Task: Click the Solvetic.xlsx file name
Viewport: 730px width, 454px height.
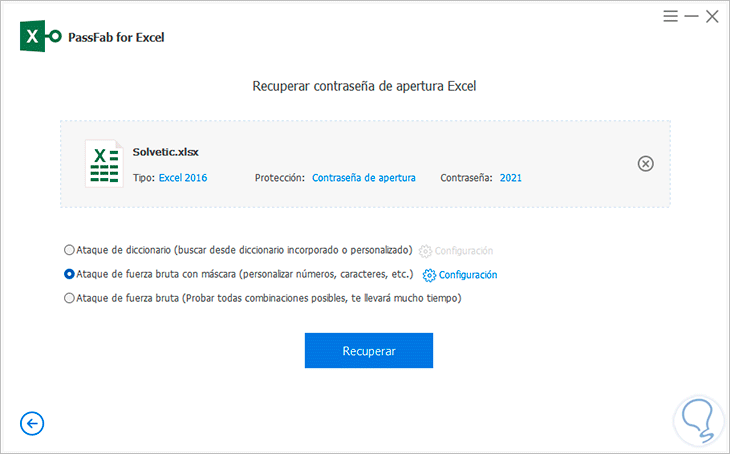Action: click(165, 152)
